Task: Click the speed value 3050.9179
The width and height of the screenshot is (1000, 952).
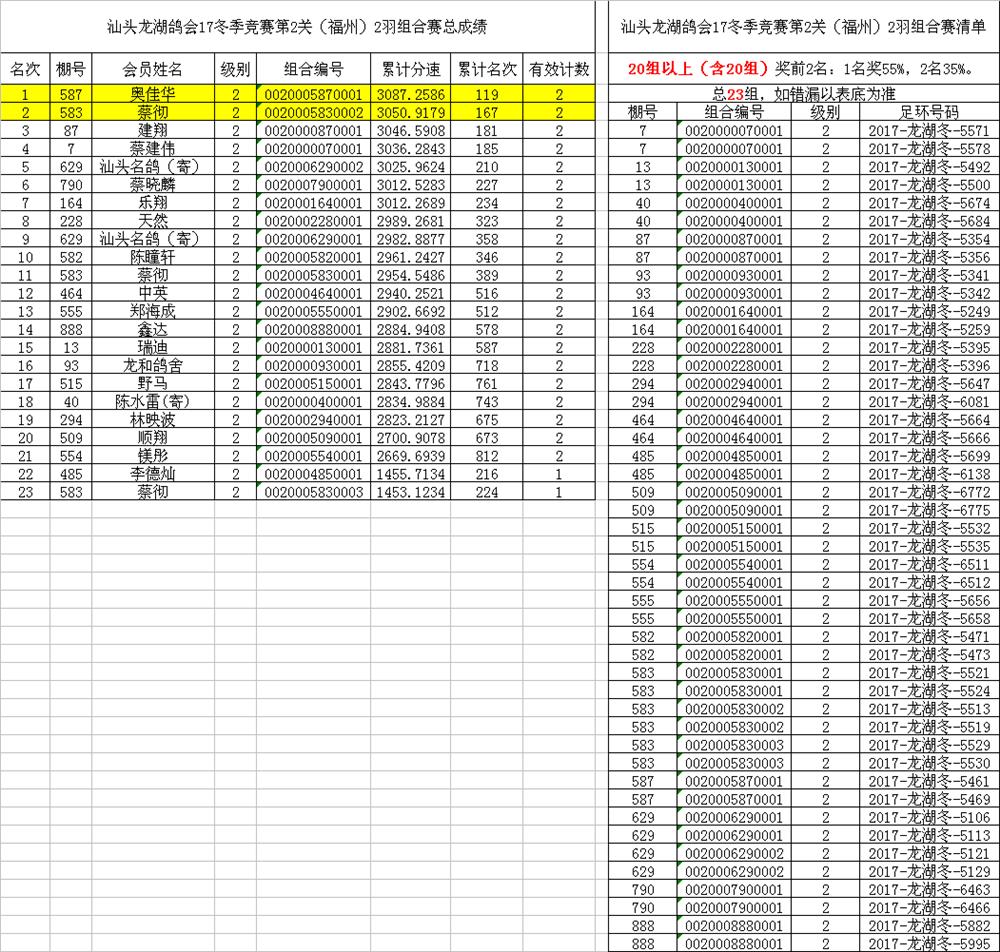Action: pos(410,112)
